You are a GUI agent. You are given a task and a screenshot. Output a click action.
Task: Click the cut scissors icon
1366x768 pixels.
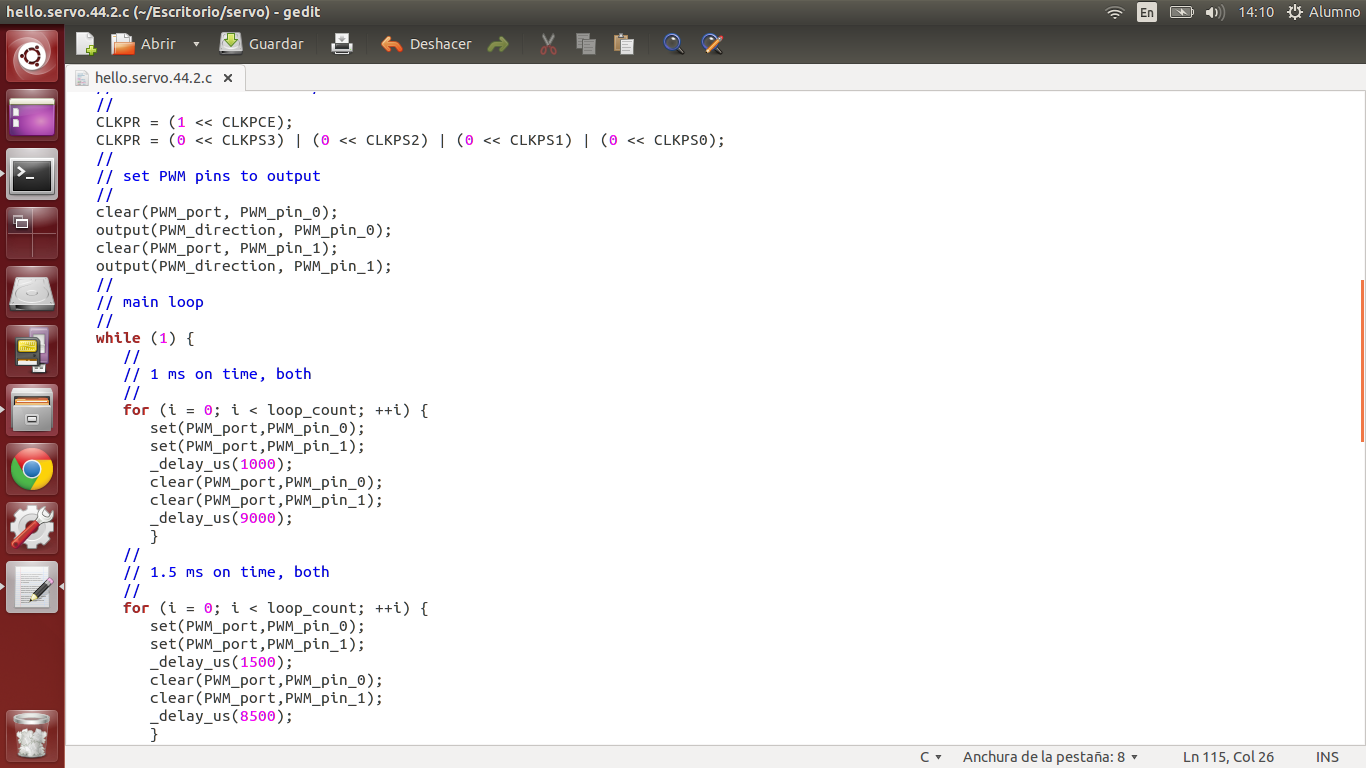point(548,44)
